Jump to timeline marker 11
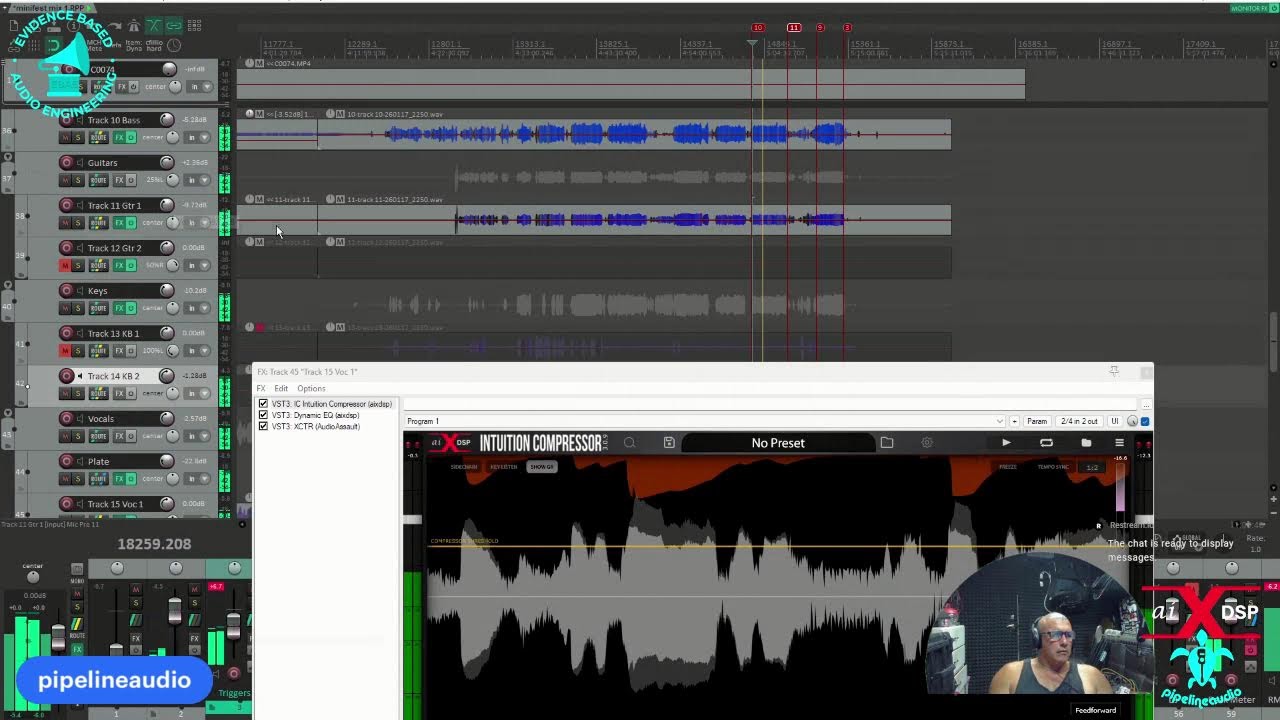The width and height of the screenshot is (1280, 720). click(x=793, y=27)
